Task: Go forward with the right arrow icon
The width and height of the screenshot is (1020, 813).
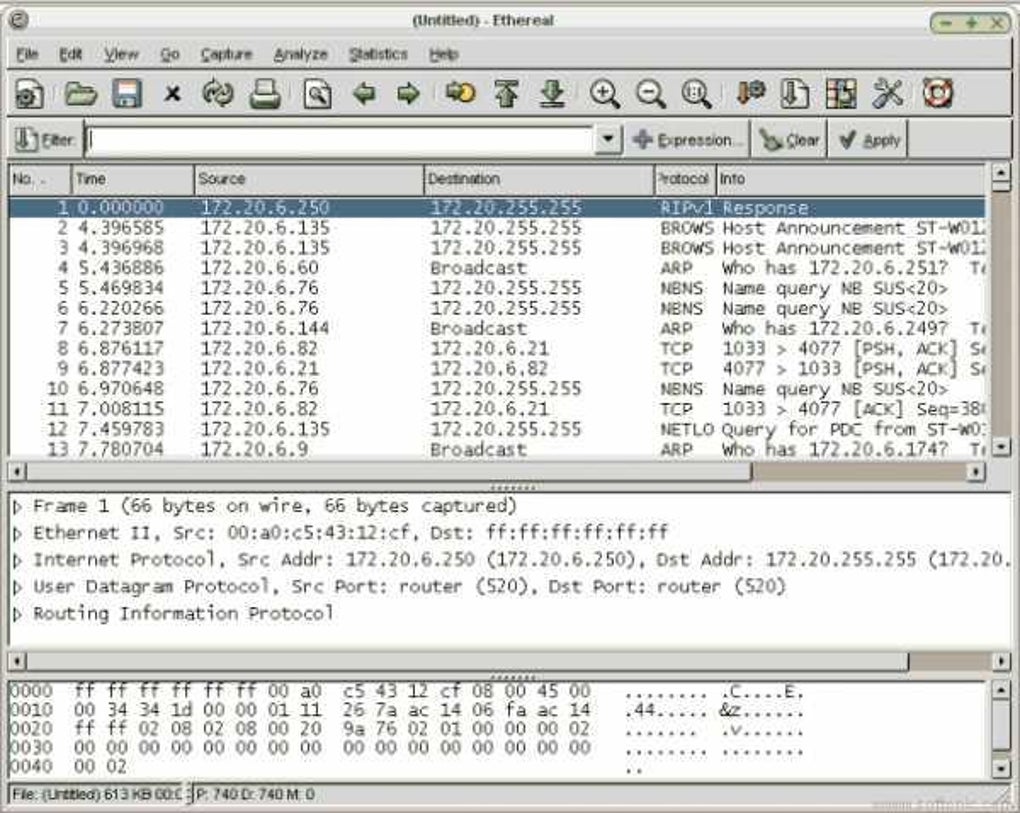Action: tap(409, 94)
